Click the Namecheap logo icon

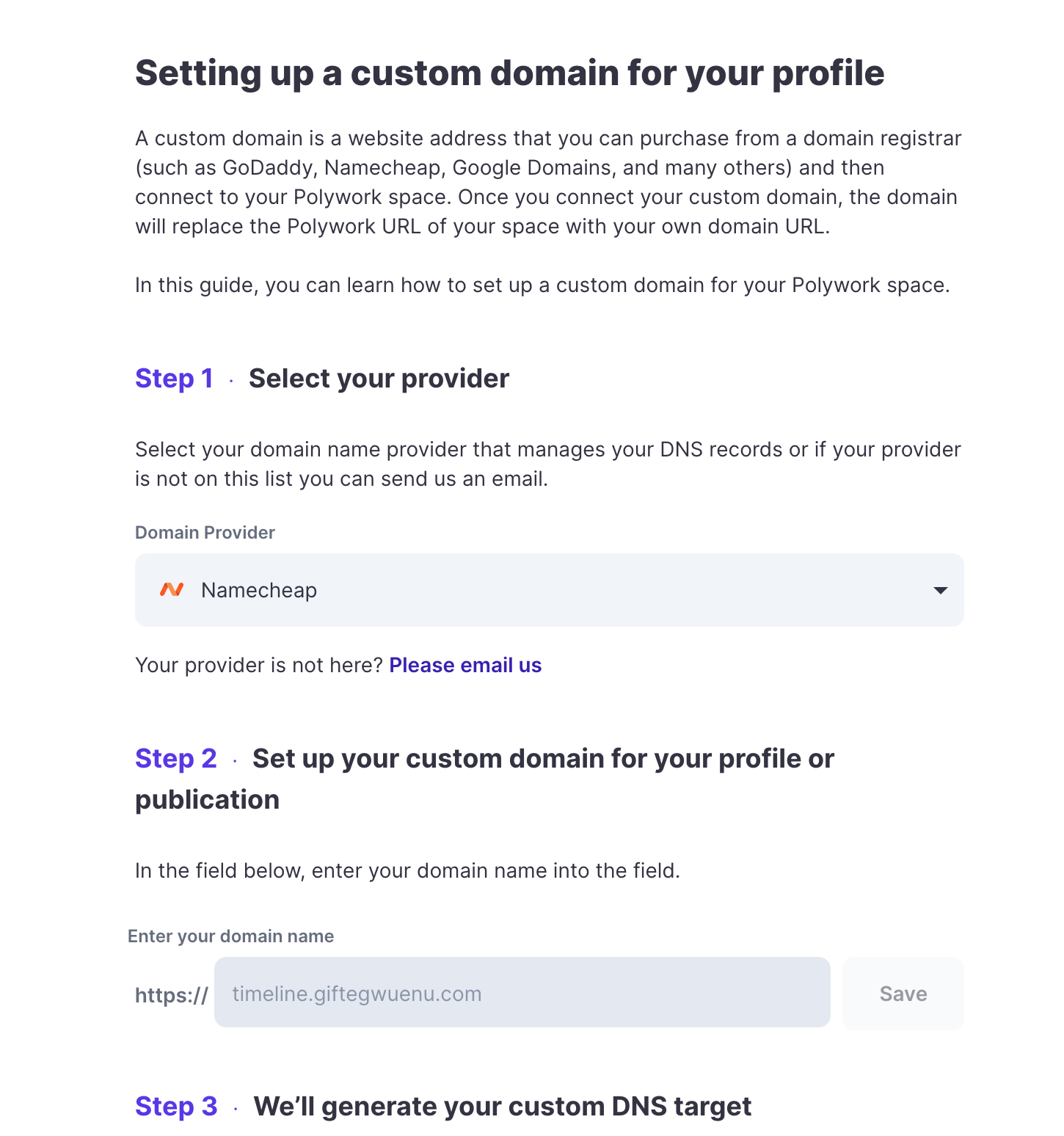[172, 589]
